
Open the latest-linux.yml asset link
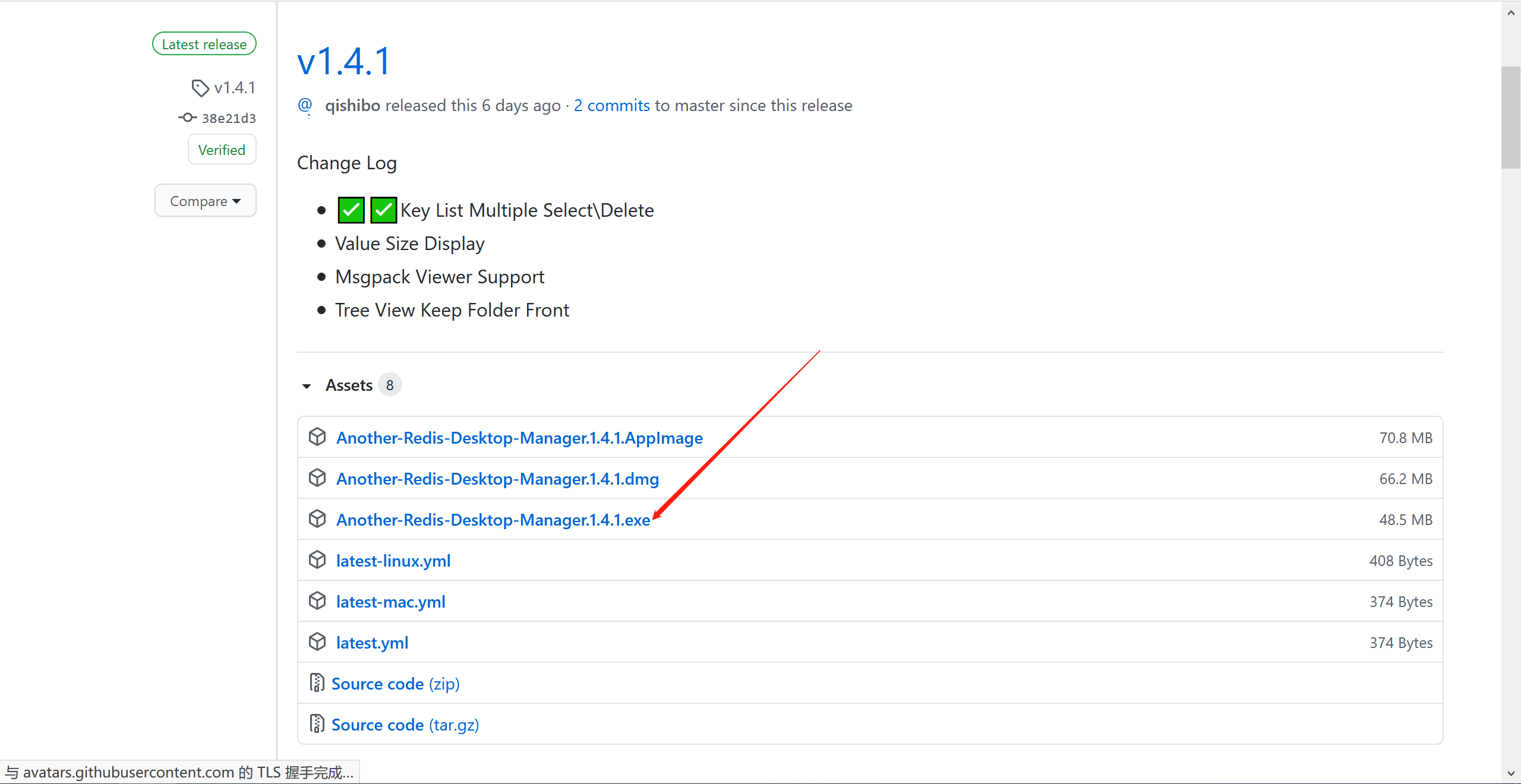click(393, 561)
